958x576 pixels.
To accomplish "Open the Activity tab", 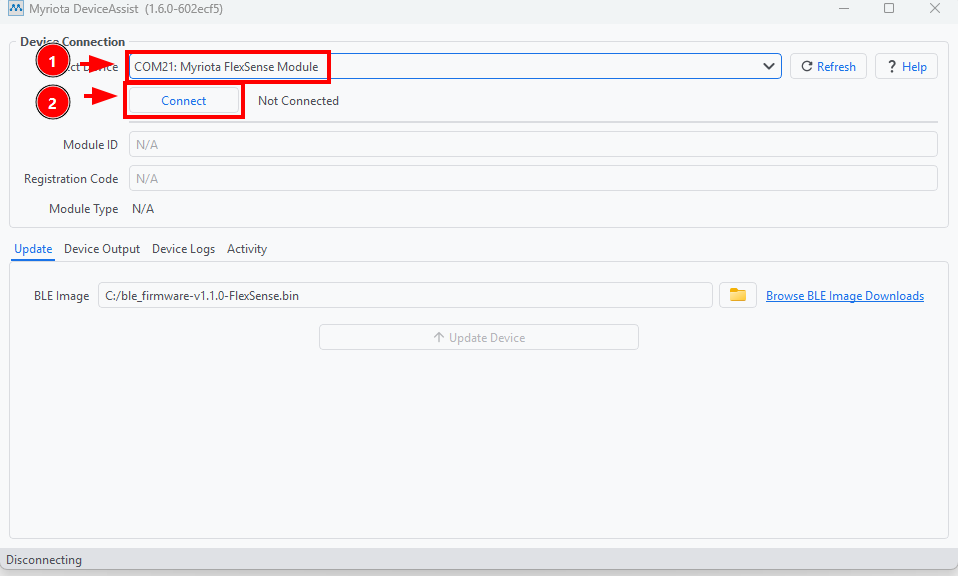I will click(x=247, y=249).
